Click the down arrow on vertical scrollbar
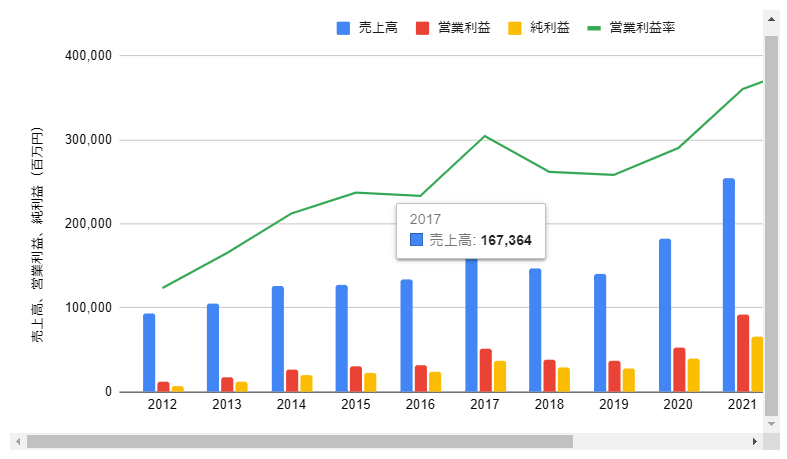Viewport: 787px width, 459px height. [771, 424]
